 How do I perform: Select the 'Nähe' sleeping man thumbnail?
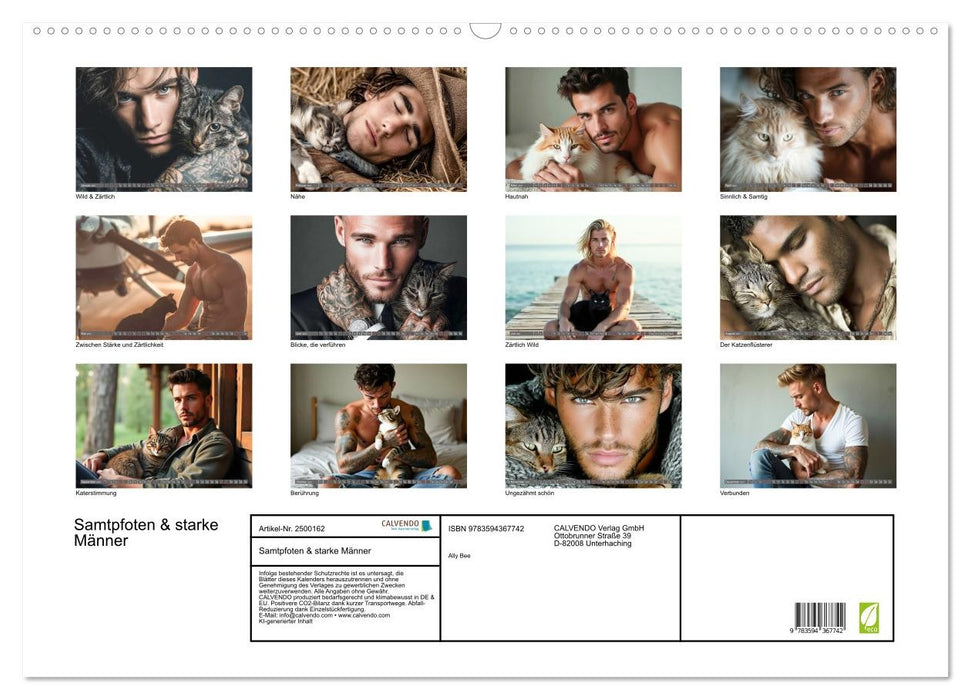(378, 129)
